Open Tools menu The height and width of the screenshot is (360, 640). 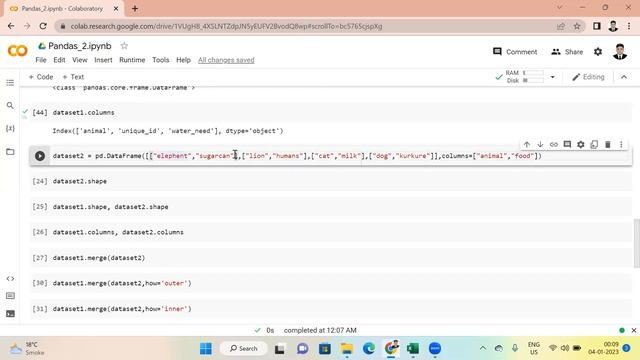pyautogui.click(x=160, y=60)
